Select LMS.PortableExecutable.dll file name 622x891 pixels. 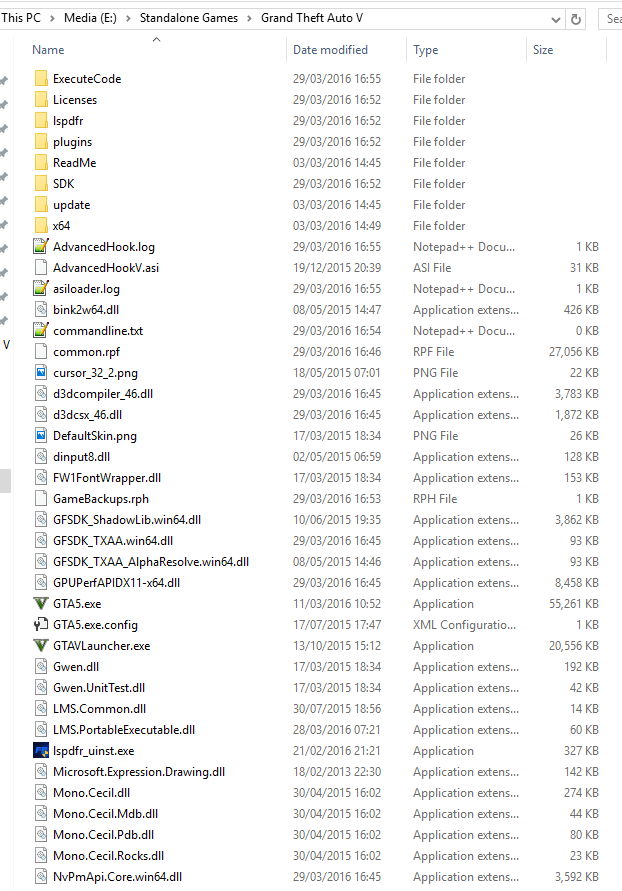click(x=124, y=730)
